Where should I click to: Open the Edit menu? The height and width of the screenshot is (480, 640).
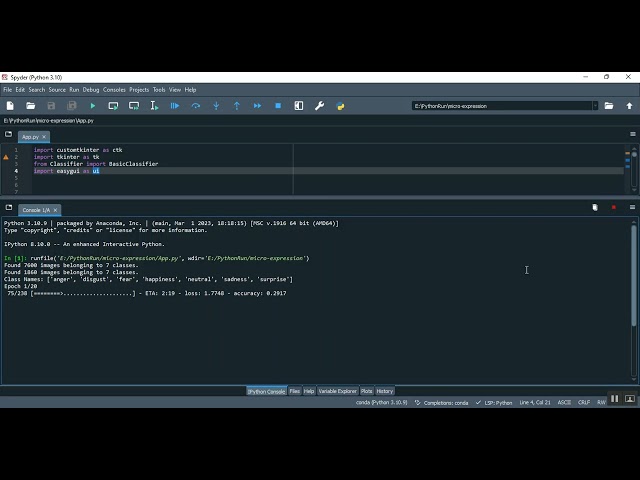[20, 90]
